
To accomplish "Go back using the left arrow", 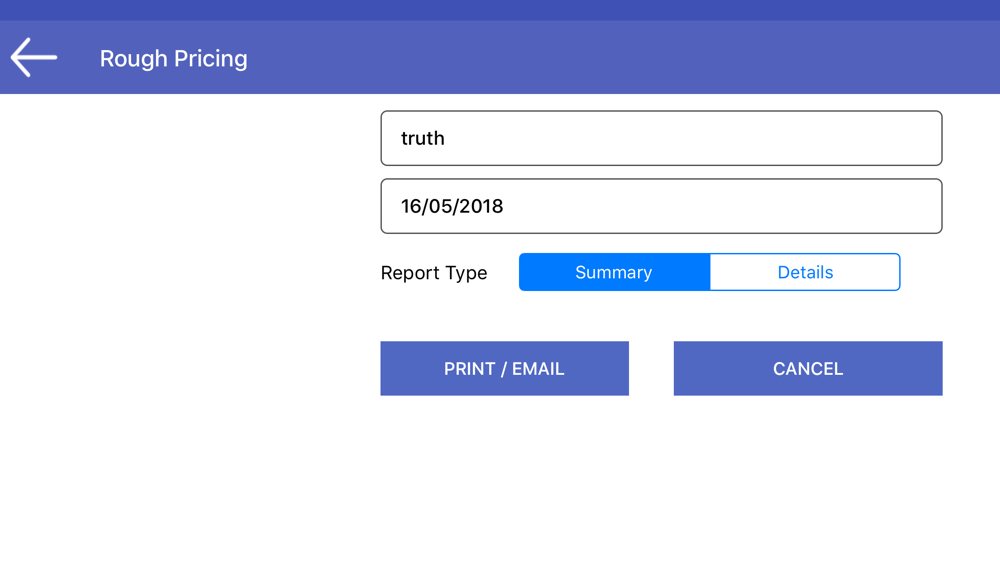I will 34,57.
